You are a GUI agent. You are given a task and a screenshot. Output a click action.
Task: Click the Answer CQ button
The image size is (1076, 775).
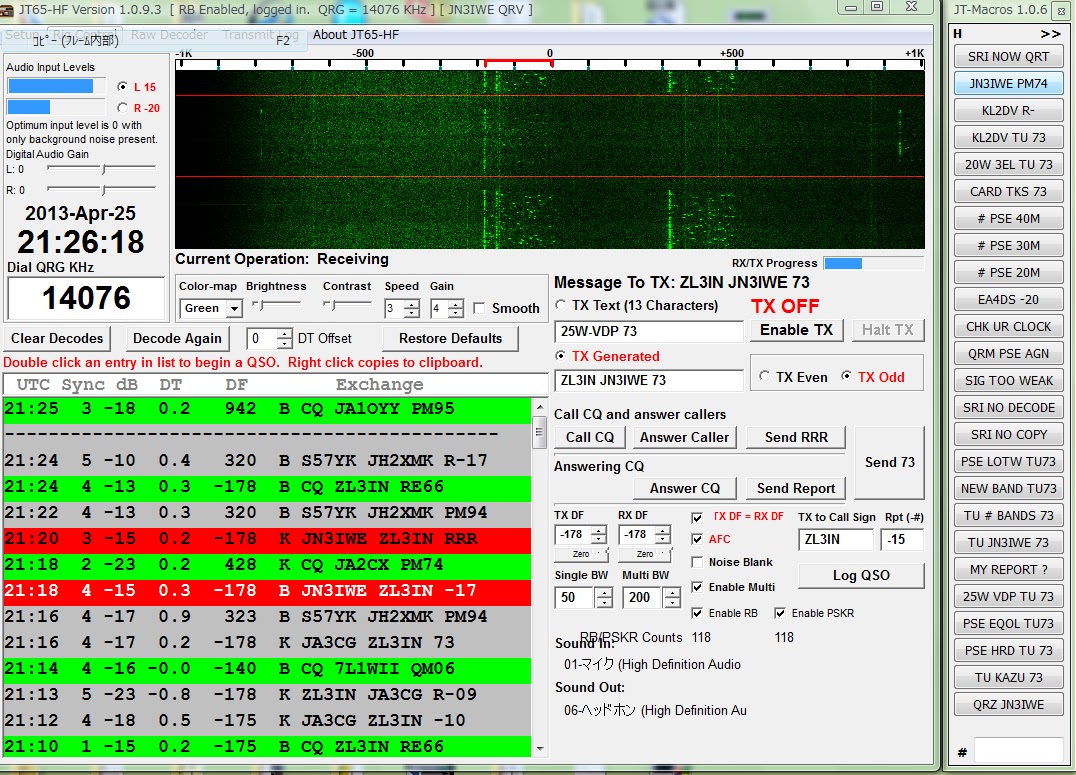(x=684, y=488)
